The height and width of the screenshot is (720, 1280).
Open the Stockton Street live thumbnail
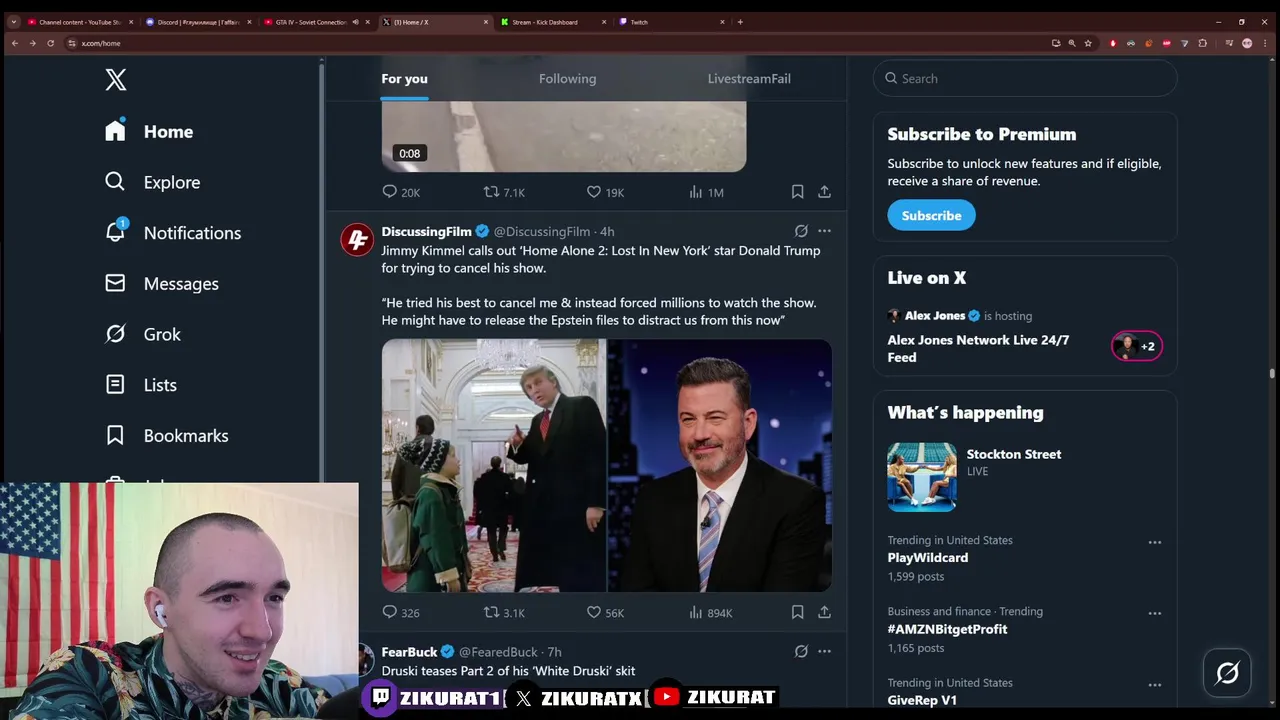click(x=922, y=477)
